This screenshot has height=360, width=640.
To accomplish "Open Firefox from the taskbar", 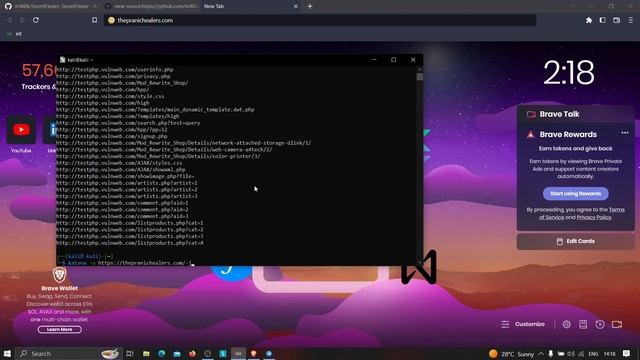I will [x=192, y=353].
